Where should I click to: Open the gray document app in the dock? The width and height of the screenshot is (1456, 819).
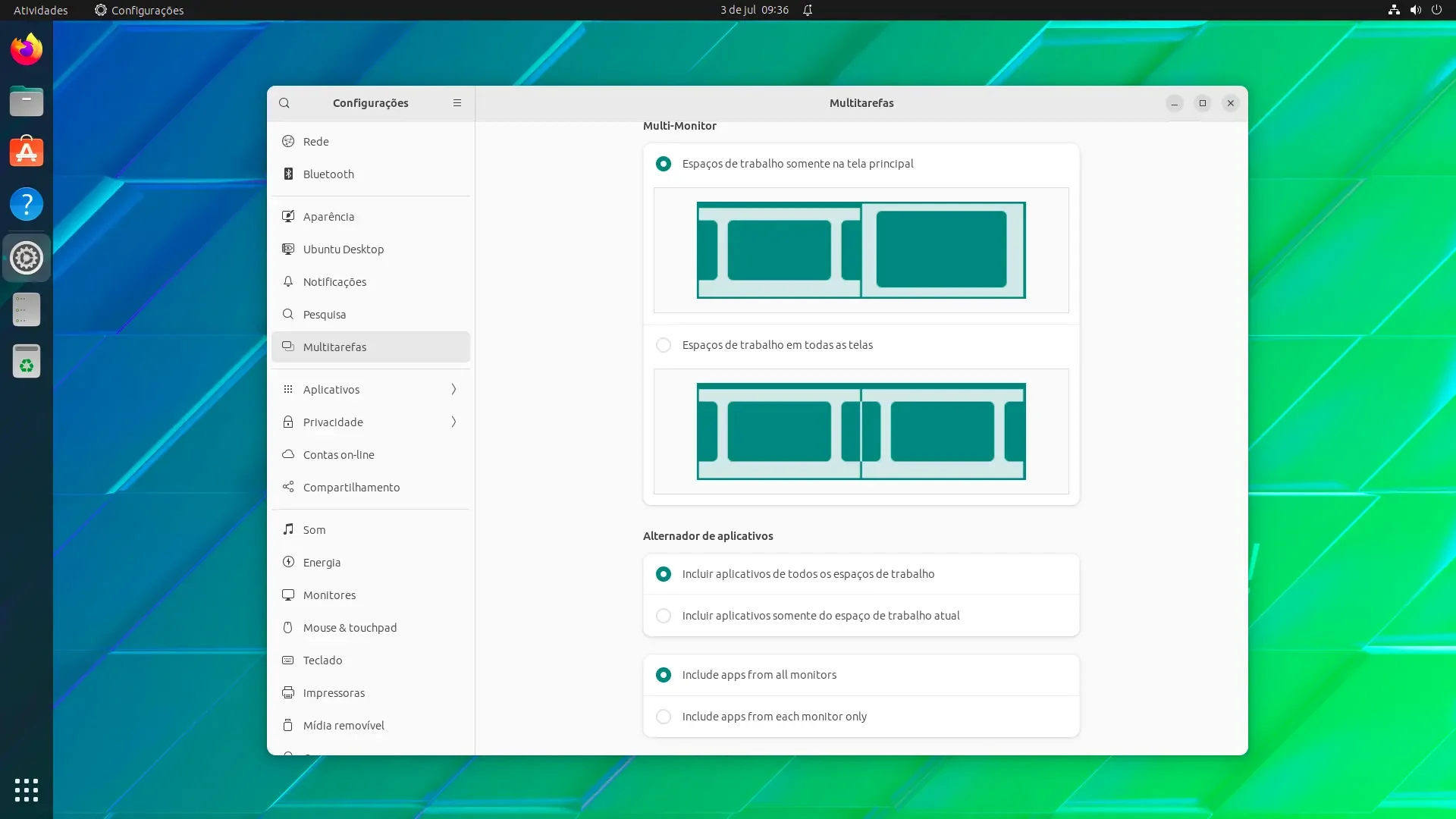(27, 309)
